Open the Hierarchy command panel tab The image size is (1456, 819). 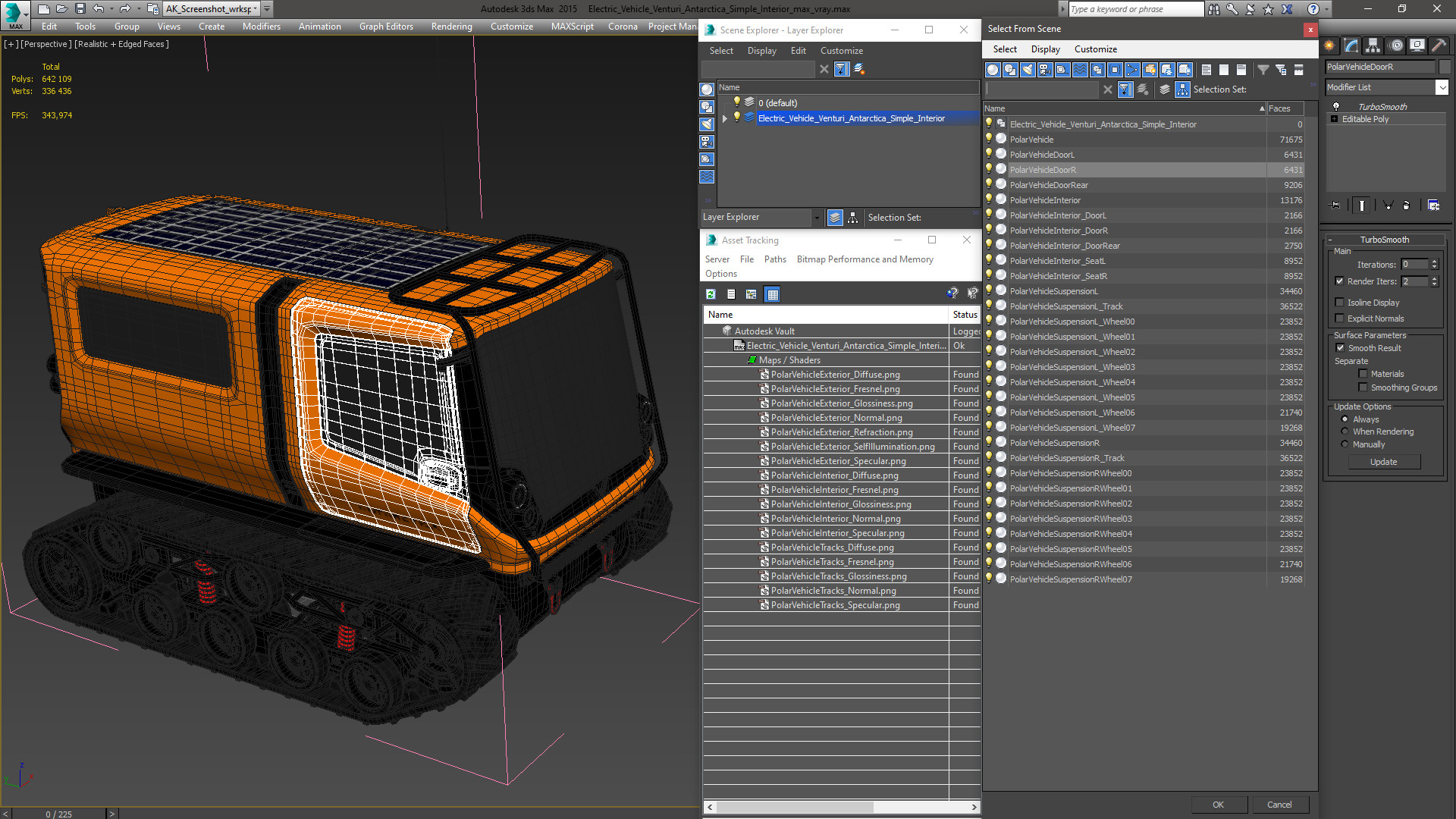[x=1373, y=45]
